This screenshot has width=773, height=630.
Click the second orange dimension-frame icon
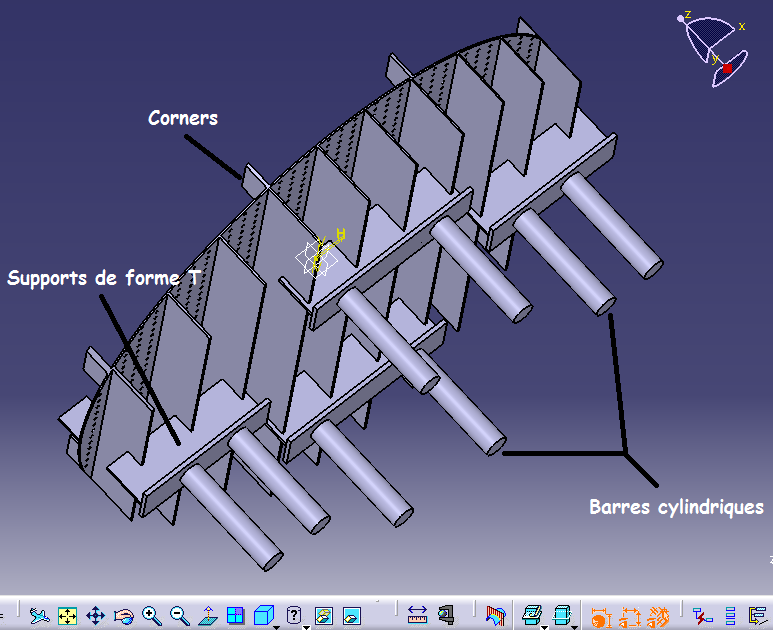click(x=630, y=617)
